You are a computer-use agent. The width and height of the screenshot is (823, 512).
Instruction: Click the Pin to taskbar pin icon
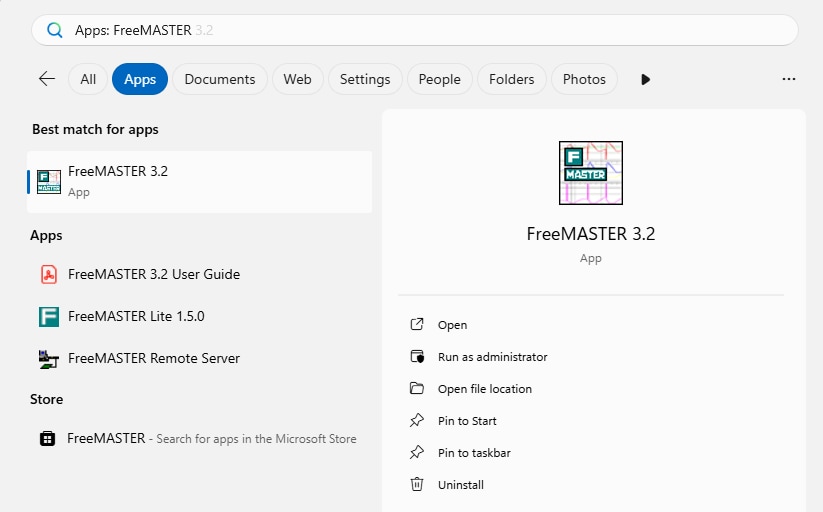click(x=417, y=452)
